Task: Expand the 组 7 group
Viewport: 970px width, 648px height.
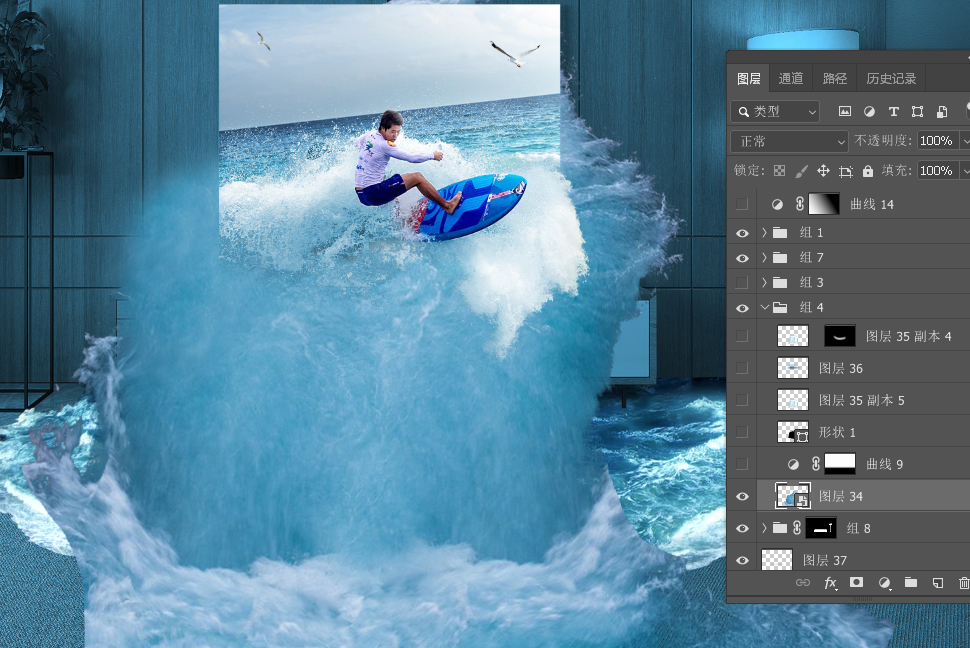Action: pyautogui.click(x=765, y=258)
